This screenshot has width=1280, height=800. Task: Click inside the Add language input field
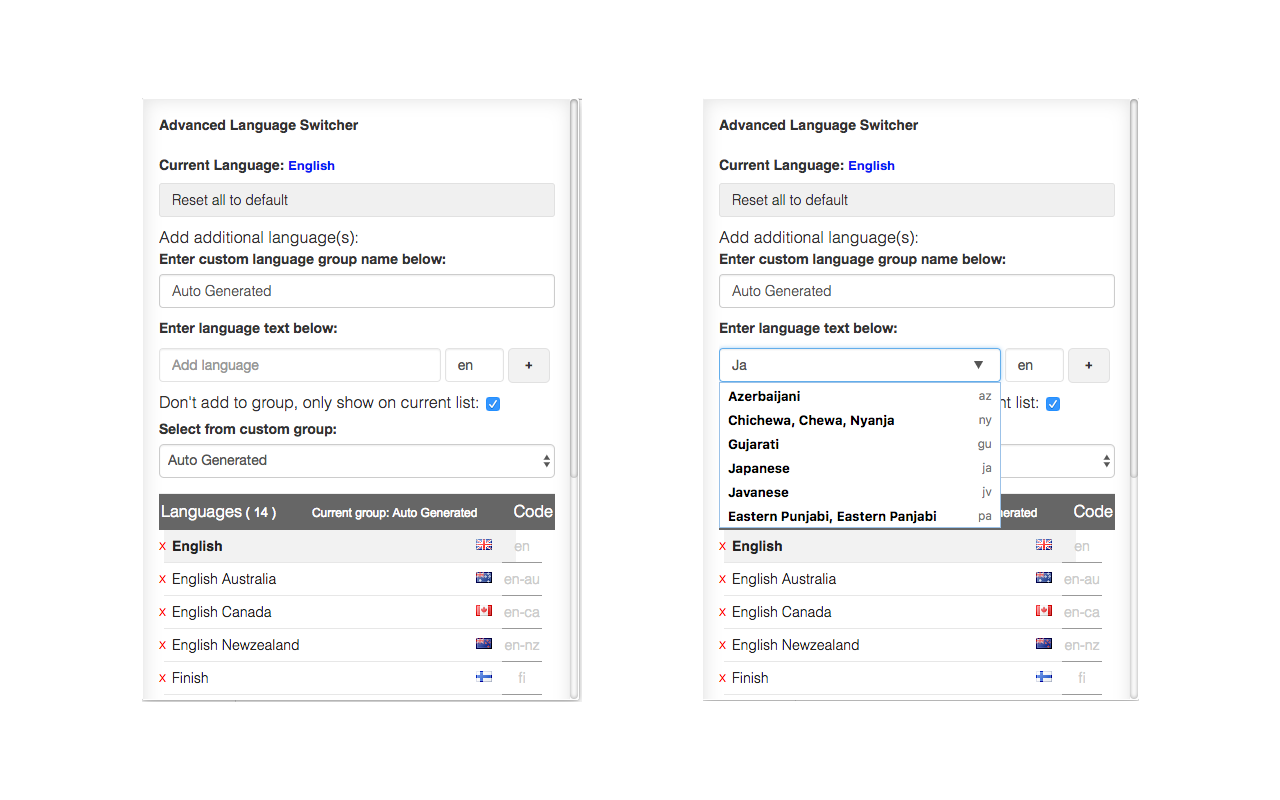(299, 365)
